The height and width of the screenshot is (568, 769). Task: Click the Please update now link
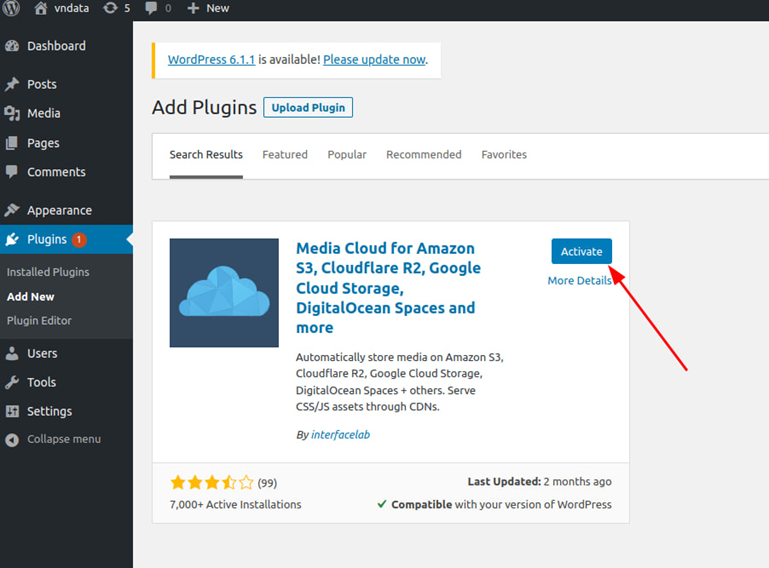coord(374,60)
